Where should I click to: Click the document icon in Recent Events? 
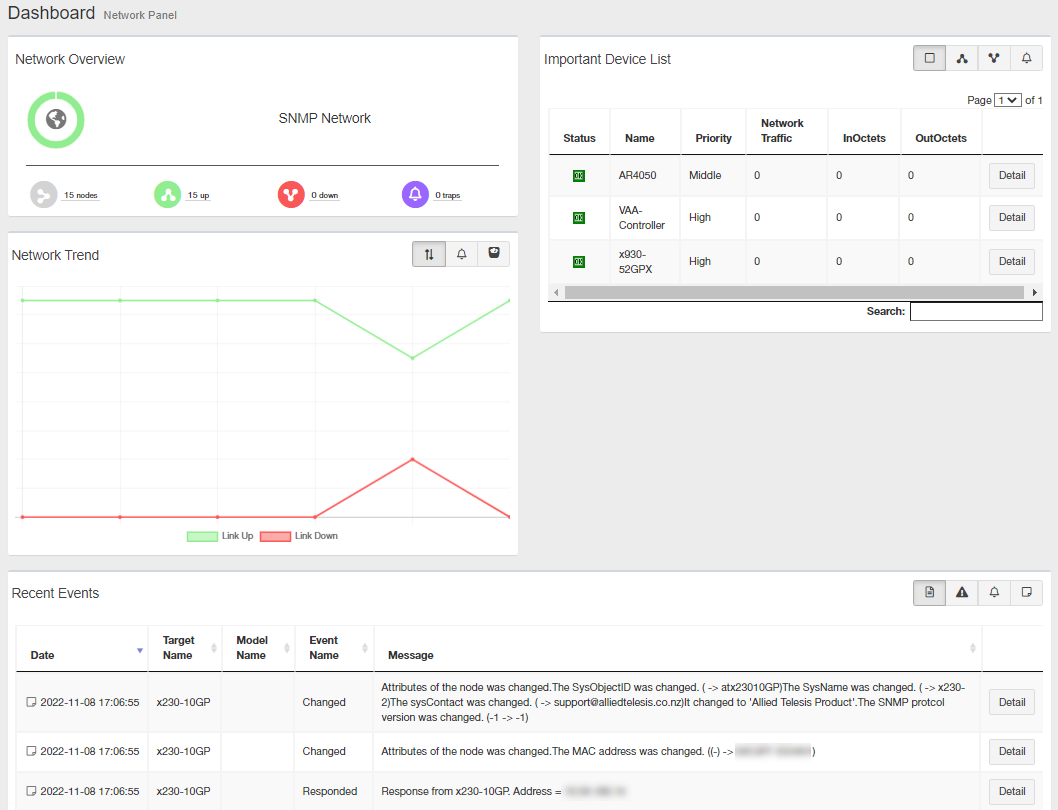(929, 593)
